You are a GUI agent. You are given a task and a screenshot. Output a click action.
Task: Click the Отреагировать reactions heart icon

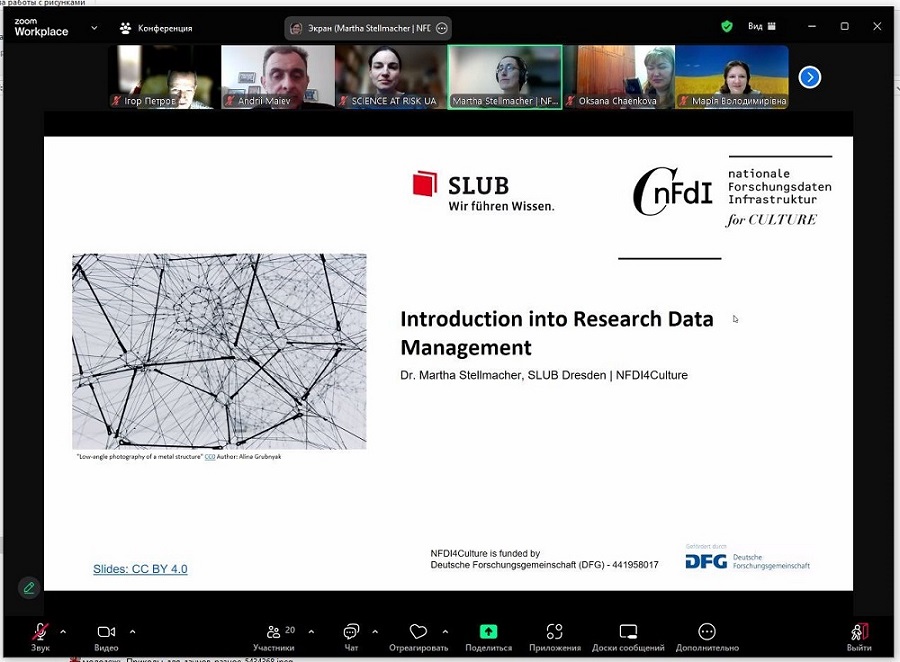[x=418, y=633]
